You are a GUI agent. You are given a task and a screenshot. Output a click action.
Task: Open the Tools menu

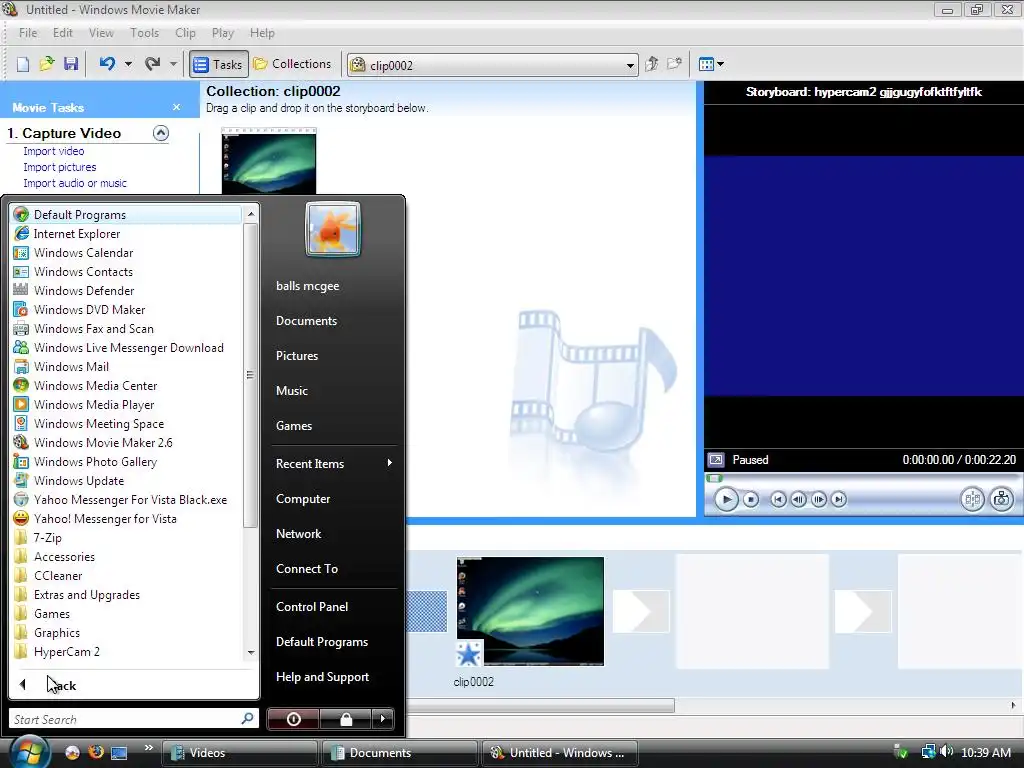pos(144,33)
